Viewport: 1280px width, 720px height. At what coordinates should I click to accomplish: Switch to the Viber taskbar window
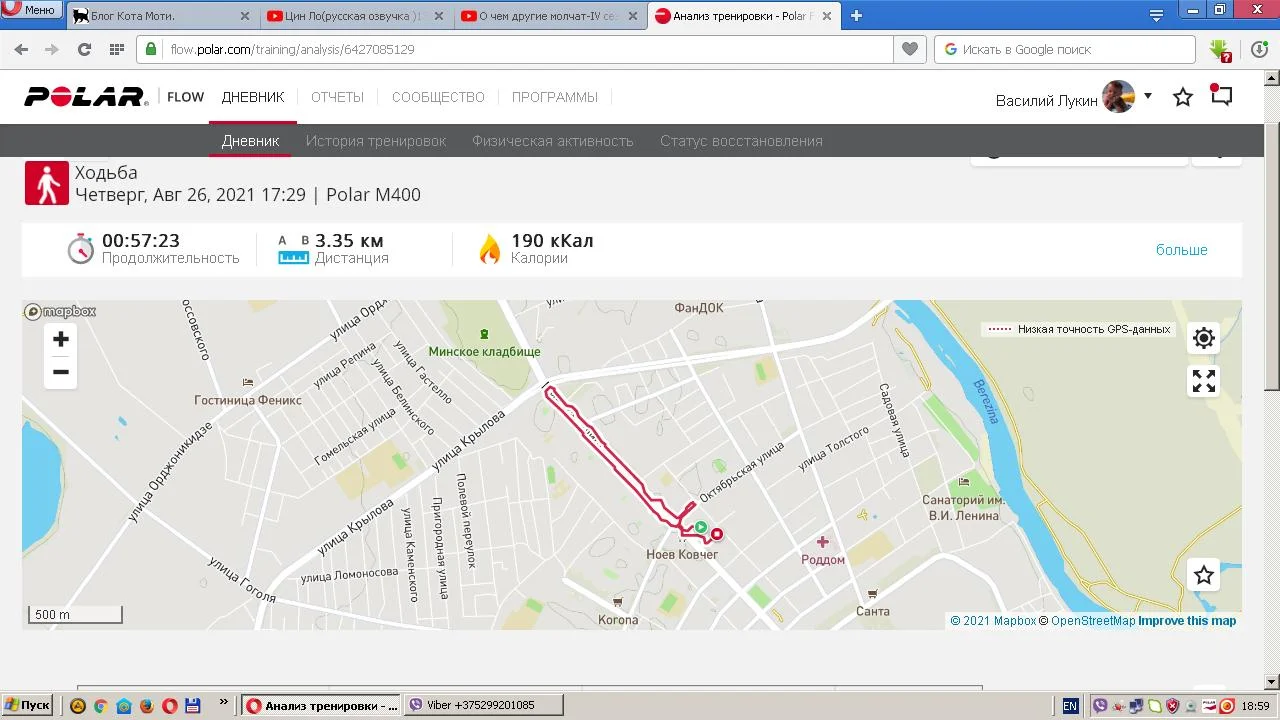[483, 705]
